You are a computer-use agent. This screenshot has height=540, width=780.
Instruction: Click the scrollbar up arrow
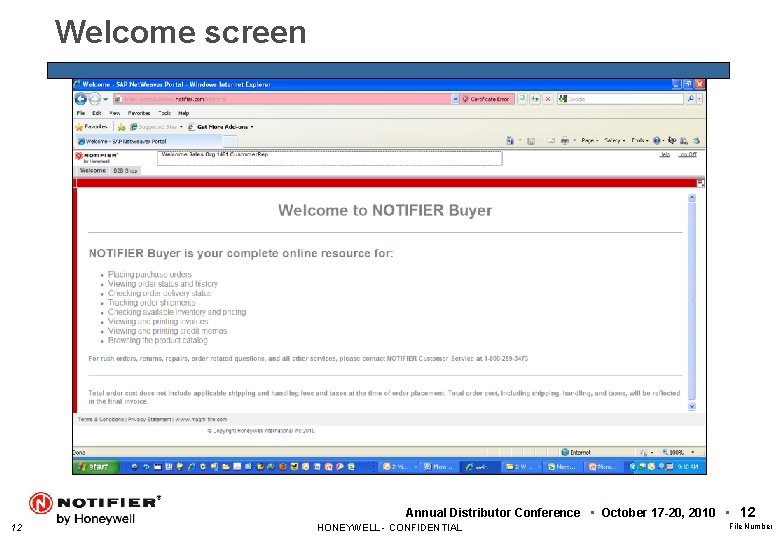[691, 198]
